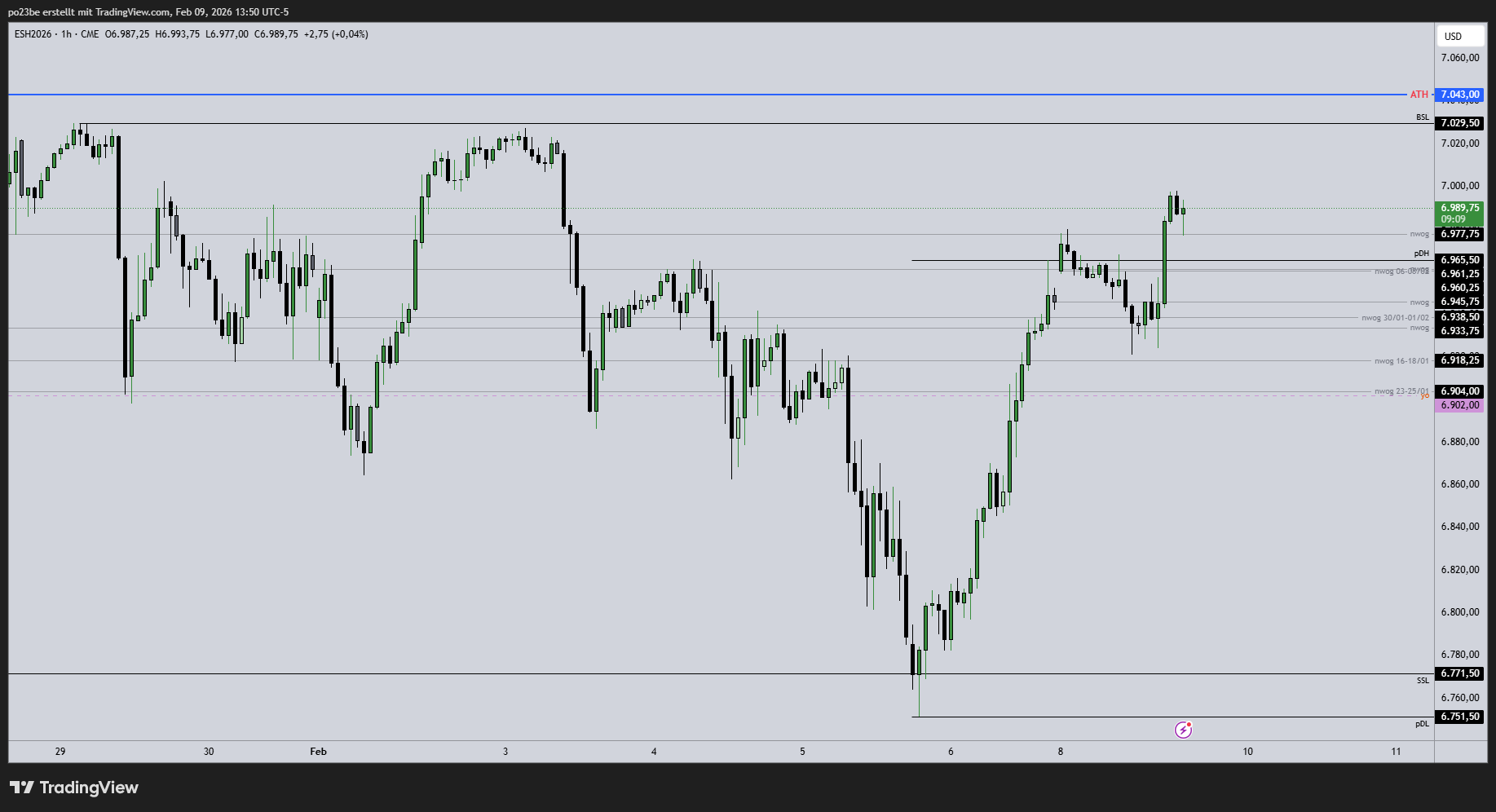The width and height of the screenshot is (1496, 812).
Task: Click the 10 date on time axis
Action: click(x=1247, y=752)
